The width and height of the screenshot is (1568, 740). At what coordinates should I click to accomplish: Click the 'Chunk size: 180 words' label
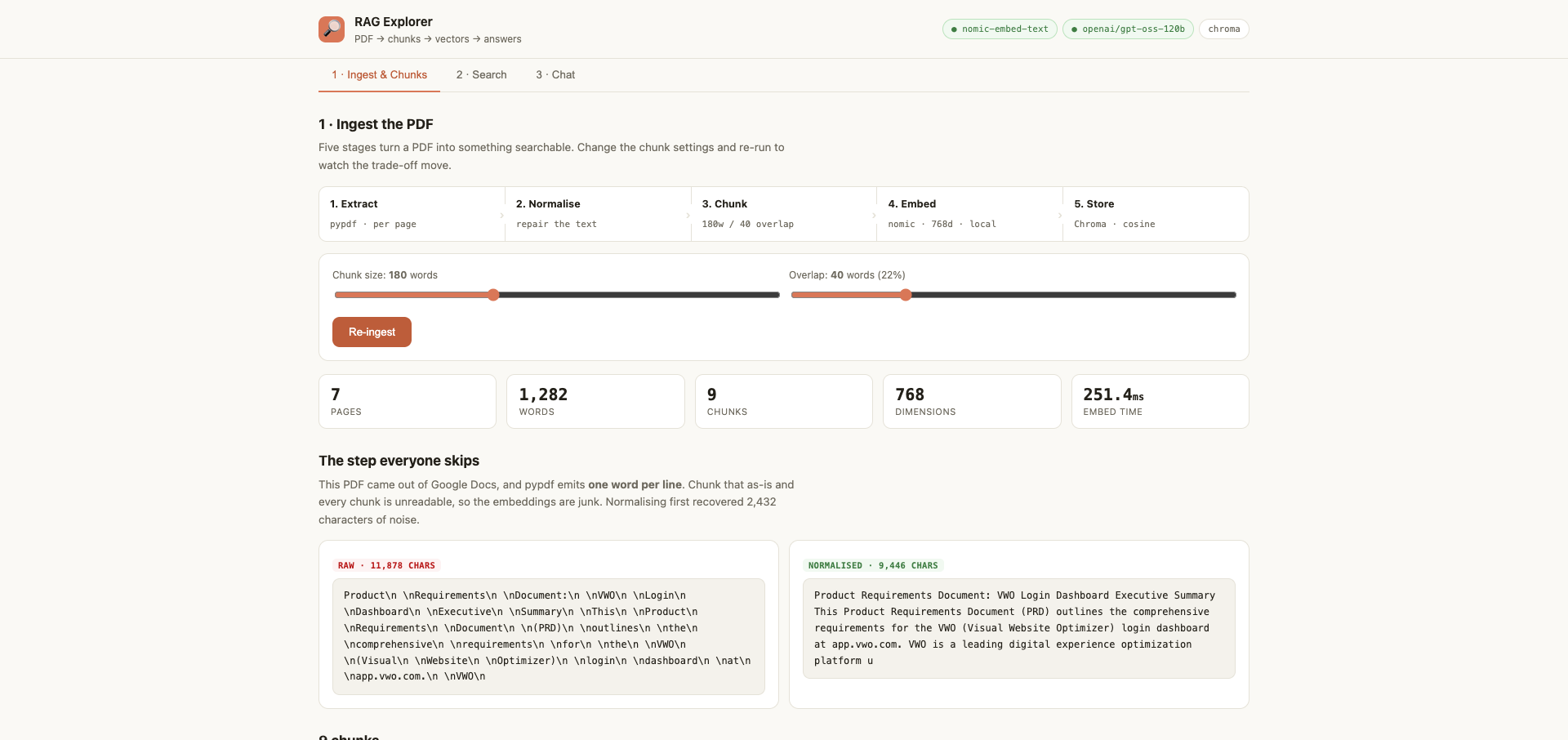385,275
